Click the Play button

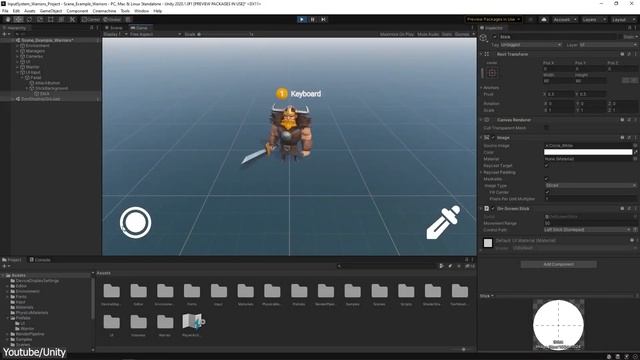[302, 19]
